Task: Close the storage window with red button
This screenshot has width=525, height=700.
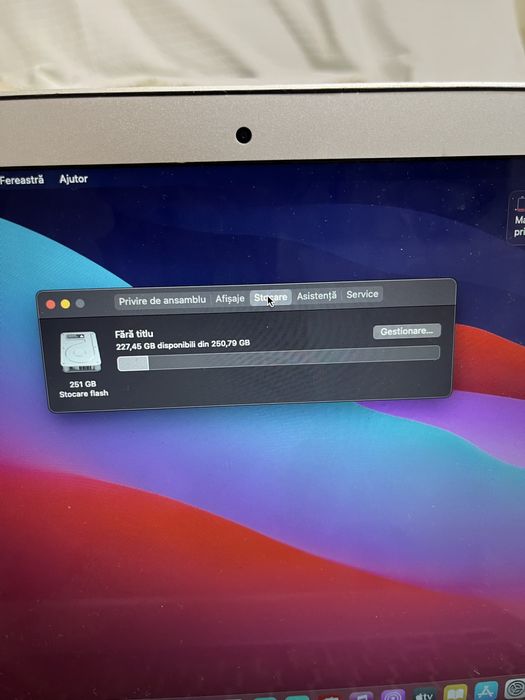Action: click(x=50, y=304)
